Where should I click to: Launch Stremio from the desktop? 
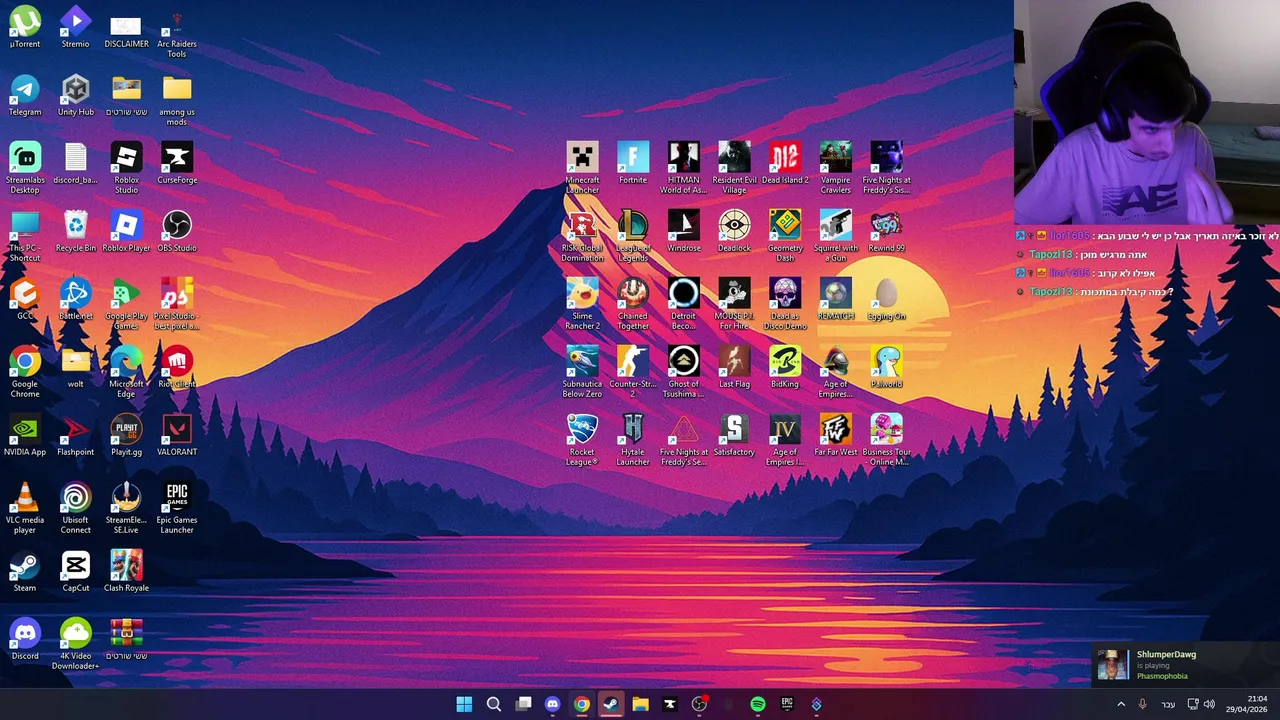(x=75, y=28)
